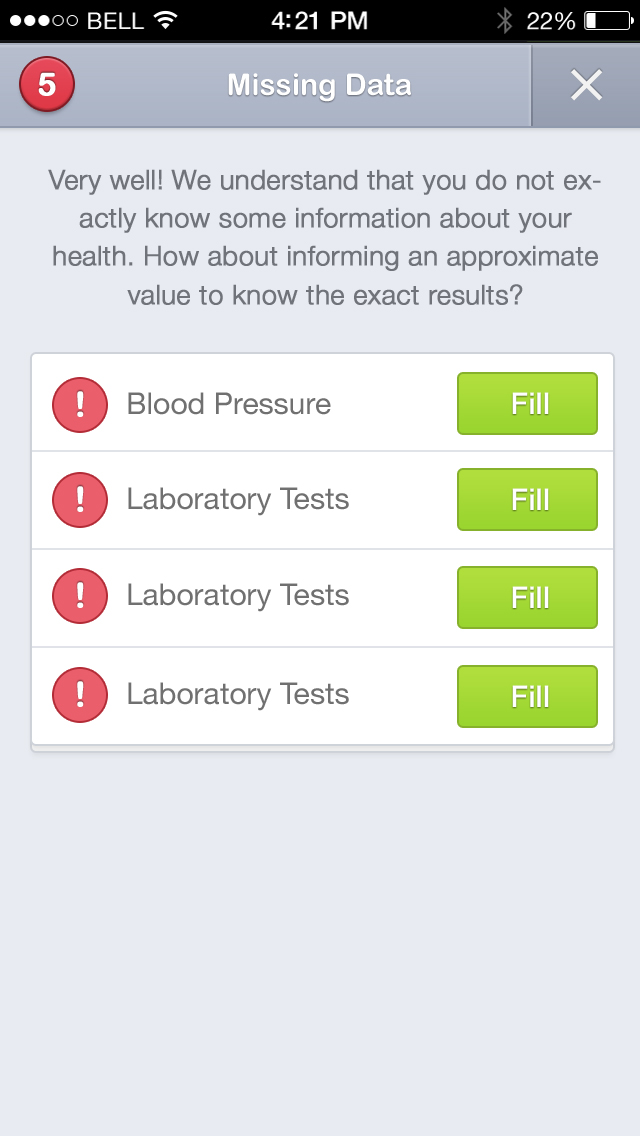Tap the Missing Data header title
640x1136 pixels.
pos(319,85)
